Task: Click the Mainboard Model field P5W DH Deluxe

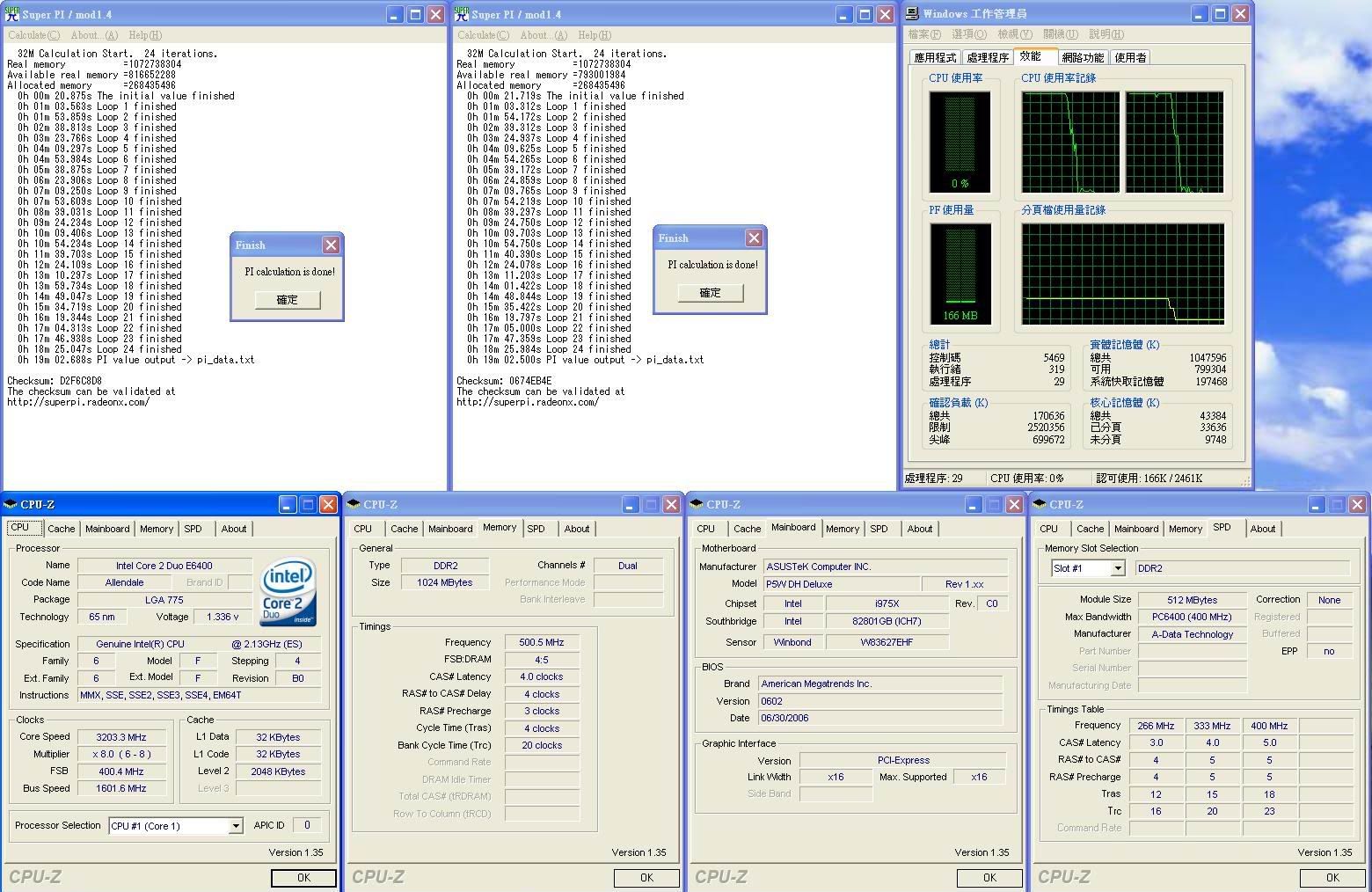Action: [840, 584]
